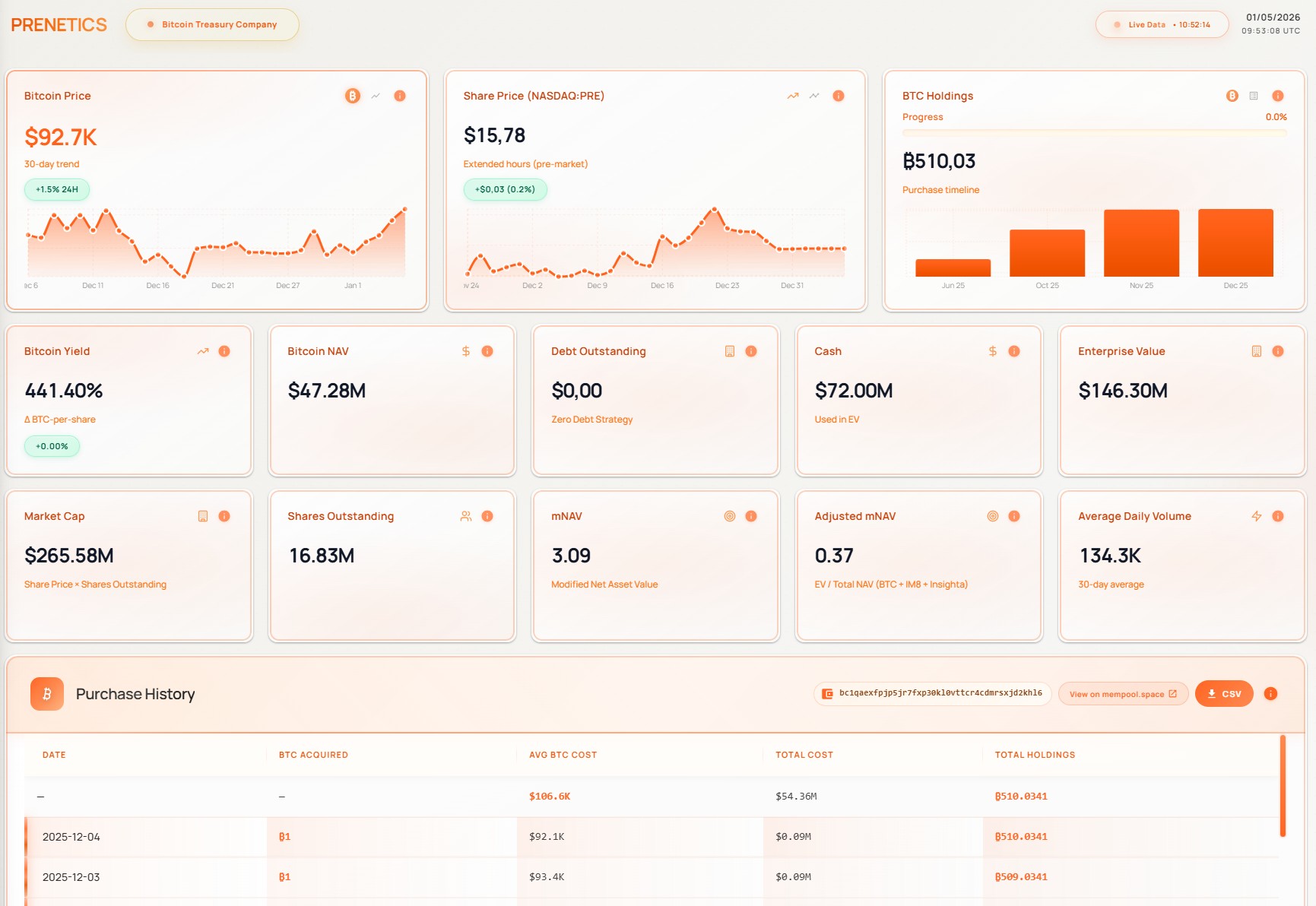The width and height of the screenshot is (1316, 906).
Task: Toggle the table view icon in BTC Holdings card
Action: (1254, 96)
